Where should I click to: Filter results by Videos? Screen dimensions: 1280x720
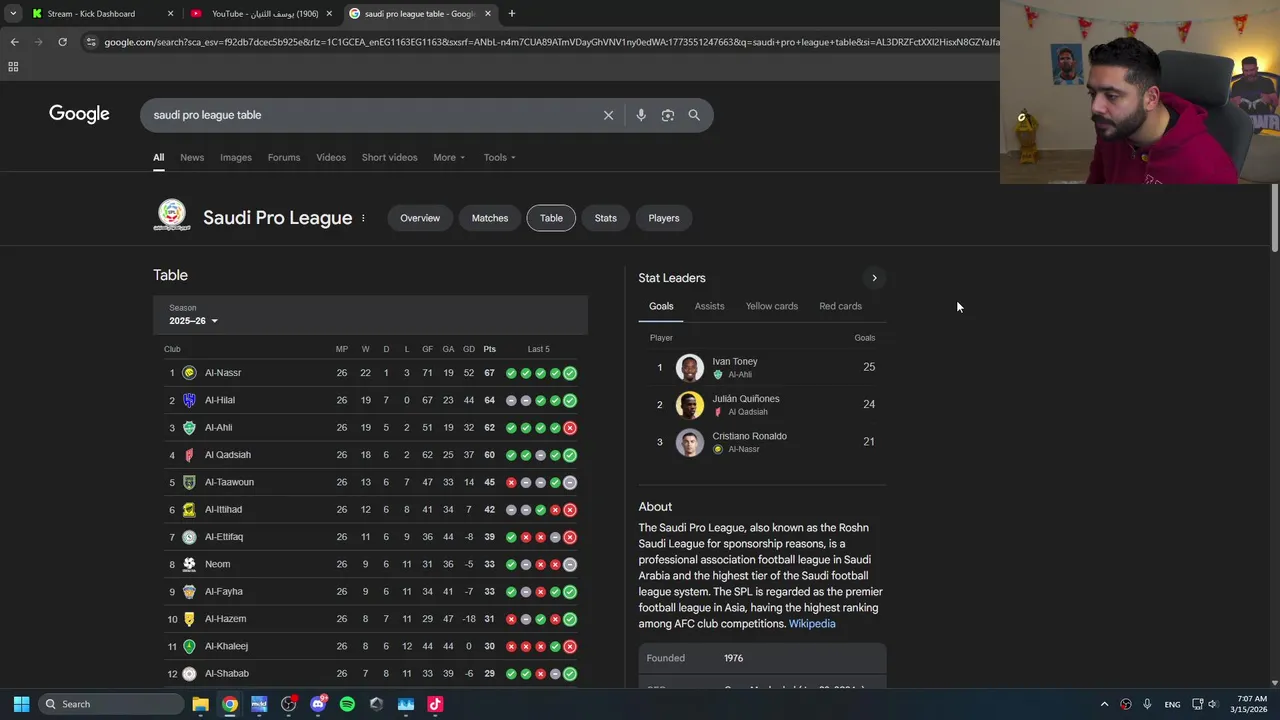click(331, 157)
